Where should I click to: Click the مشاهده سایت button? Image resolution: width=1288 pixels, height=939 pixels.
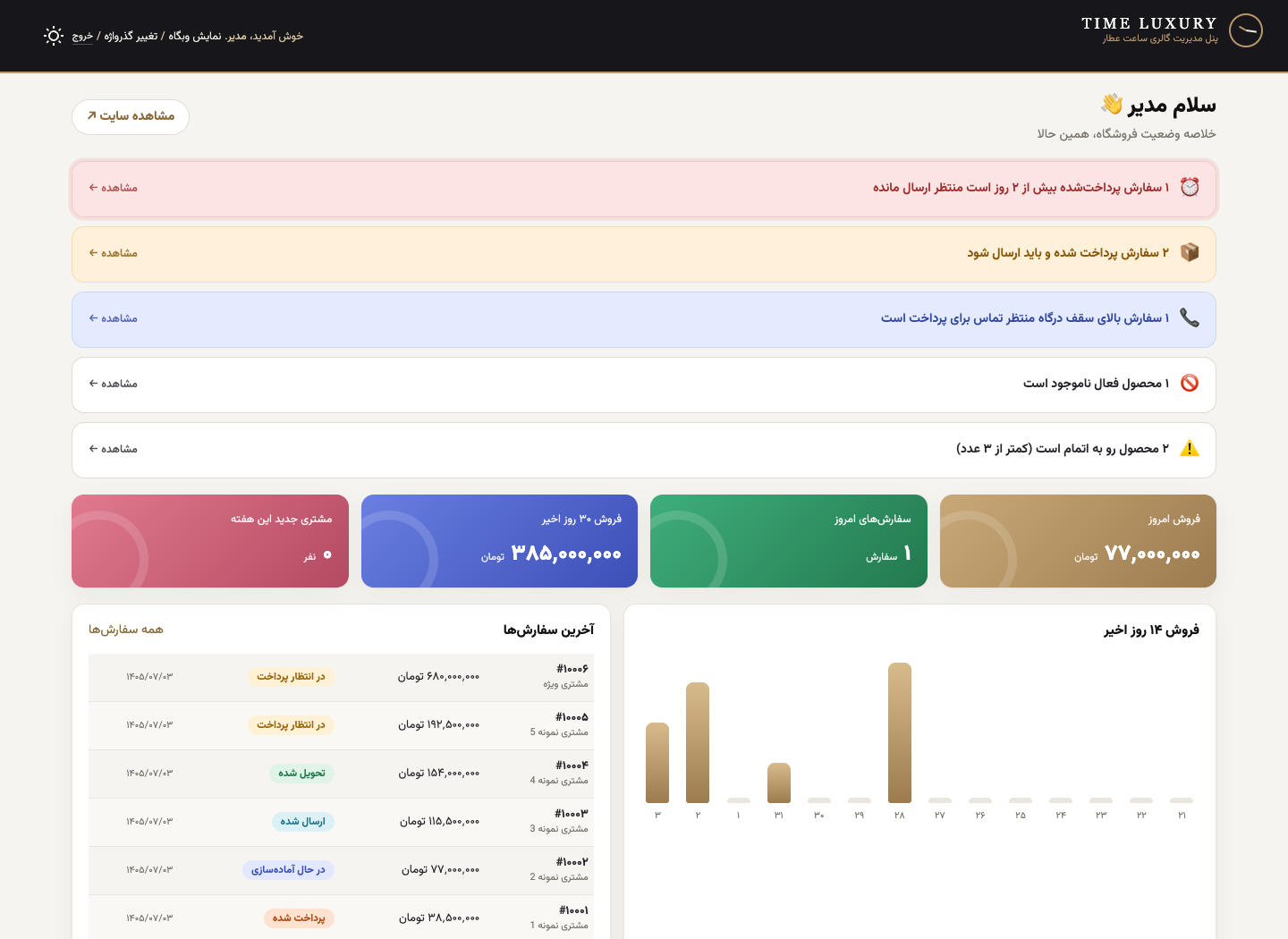coord(131,117)
